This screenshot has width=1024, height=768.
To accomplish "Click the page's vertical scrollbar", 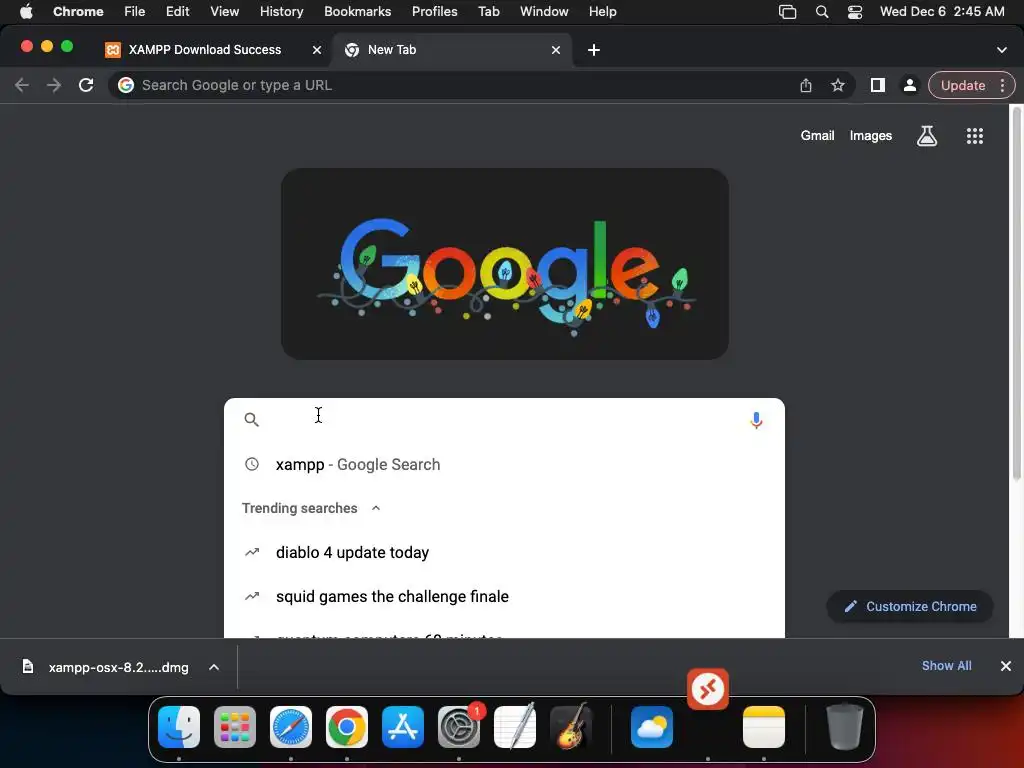I will [1016, 294].
